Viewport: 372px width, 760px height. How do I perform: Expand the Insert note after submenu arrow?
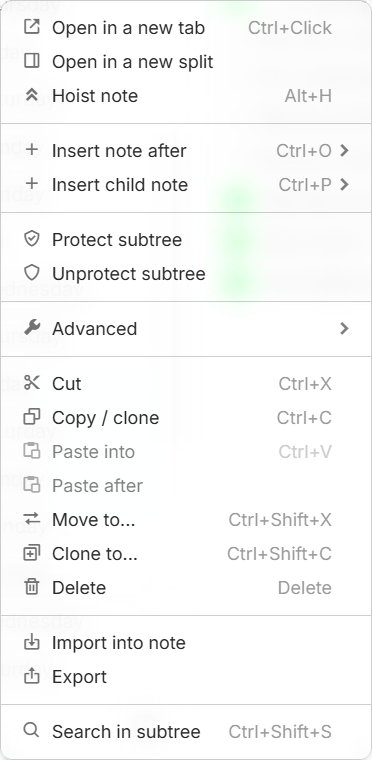[x=344, y=151]
